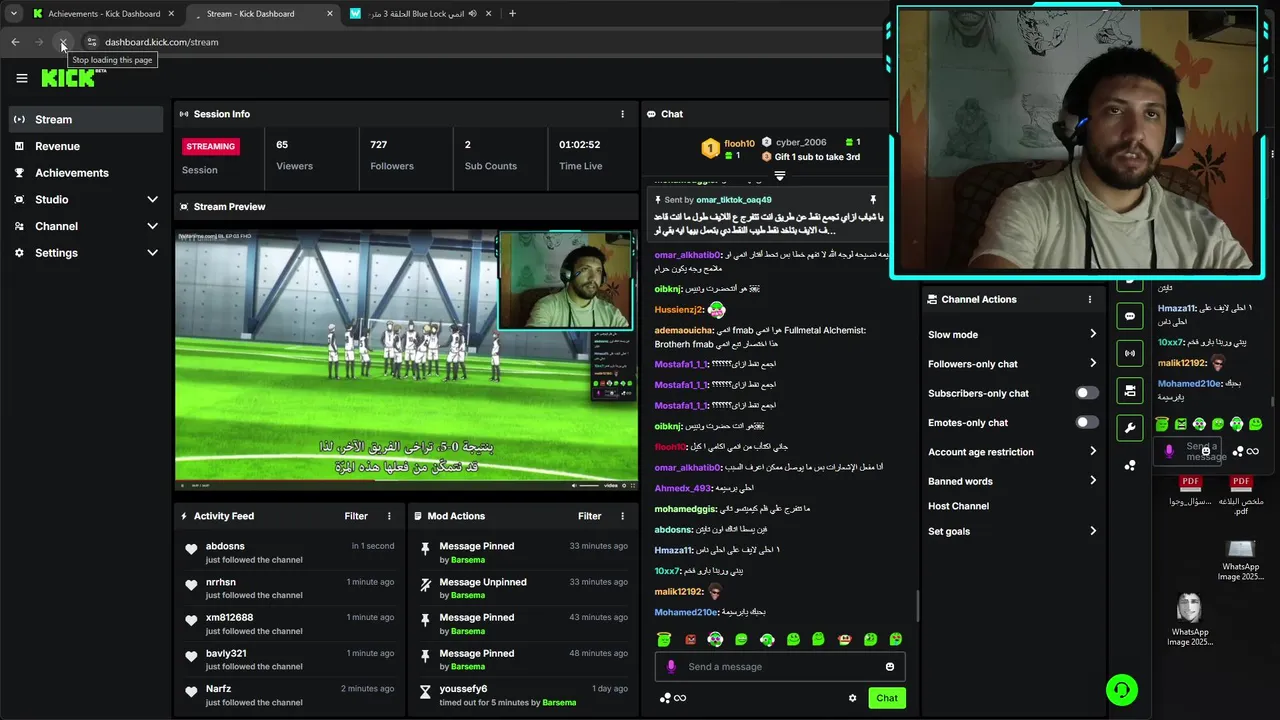Screen dimensions: 1280x720
Task: Click the green Chat send button
Action: pyautogui.click(x=887, y=698)
